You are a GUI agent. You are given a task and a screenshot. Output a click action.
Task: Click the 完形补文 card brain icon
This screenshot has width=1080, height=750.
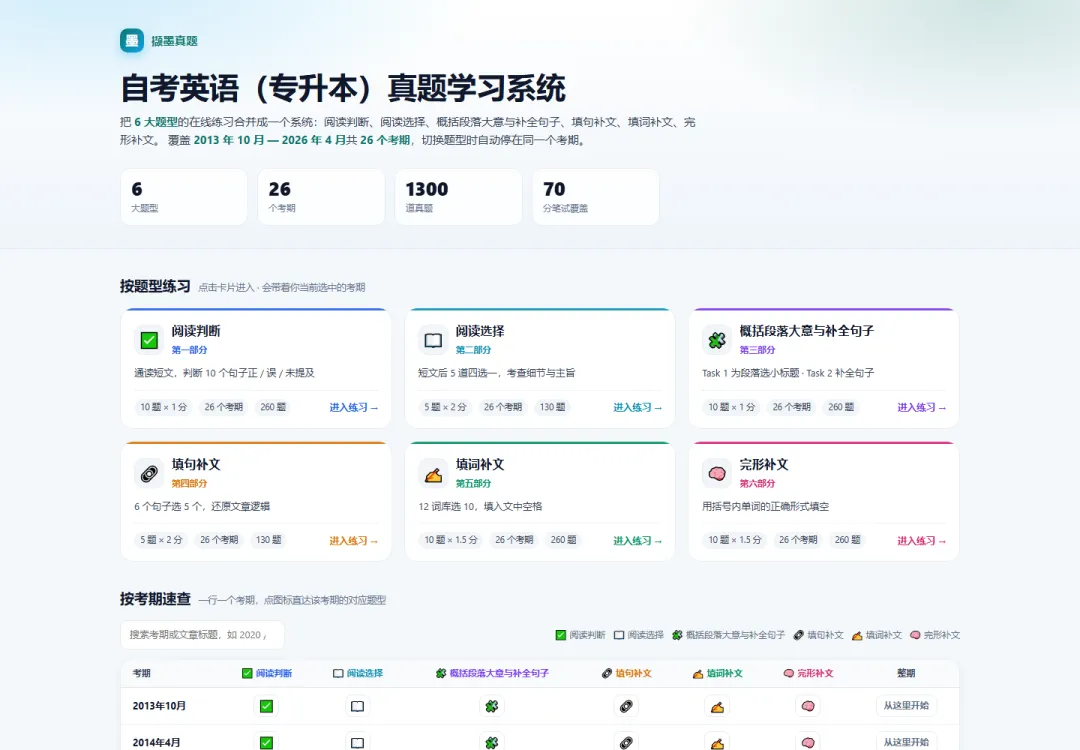click(x=717, y=473)
